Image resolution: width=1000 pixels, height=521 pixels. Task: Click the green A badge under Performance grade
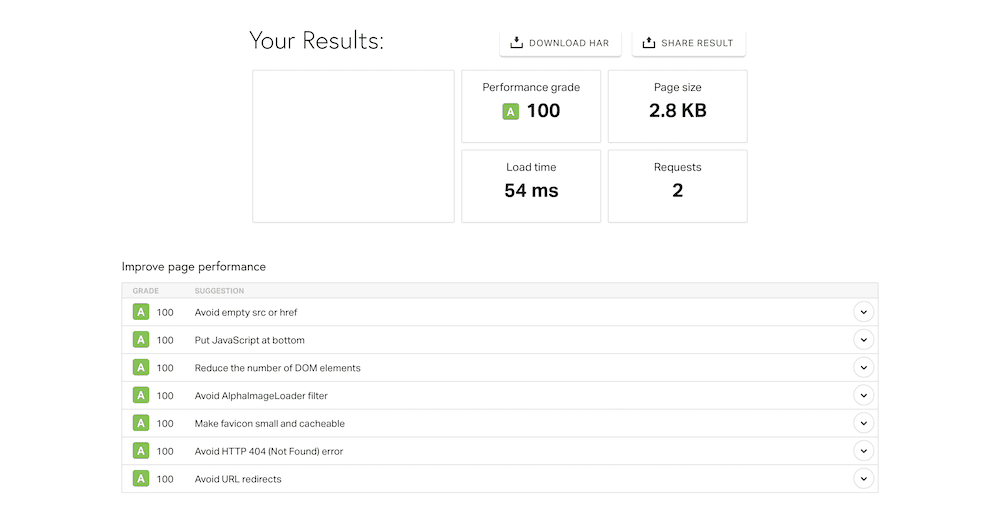coord(510,112)
